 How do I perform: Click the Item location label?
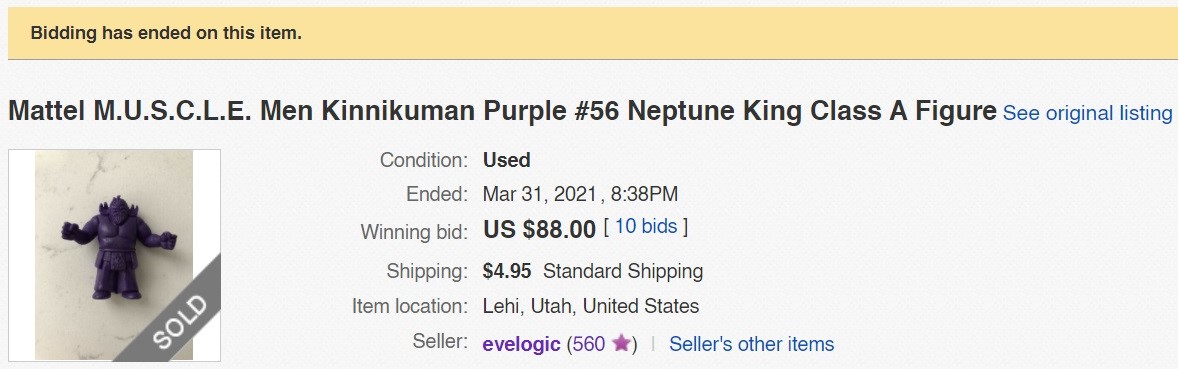pos(409,307)
